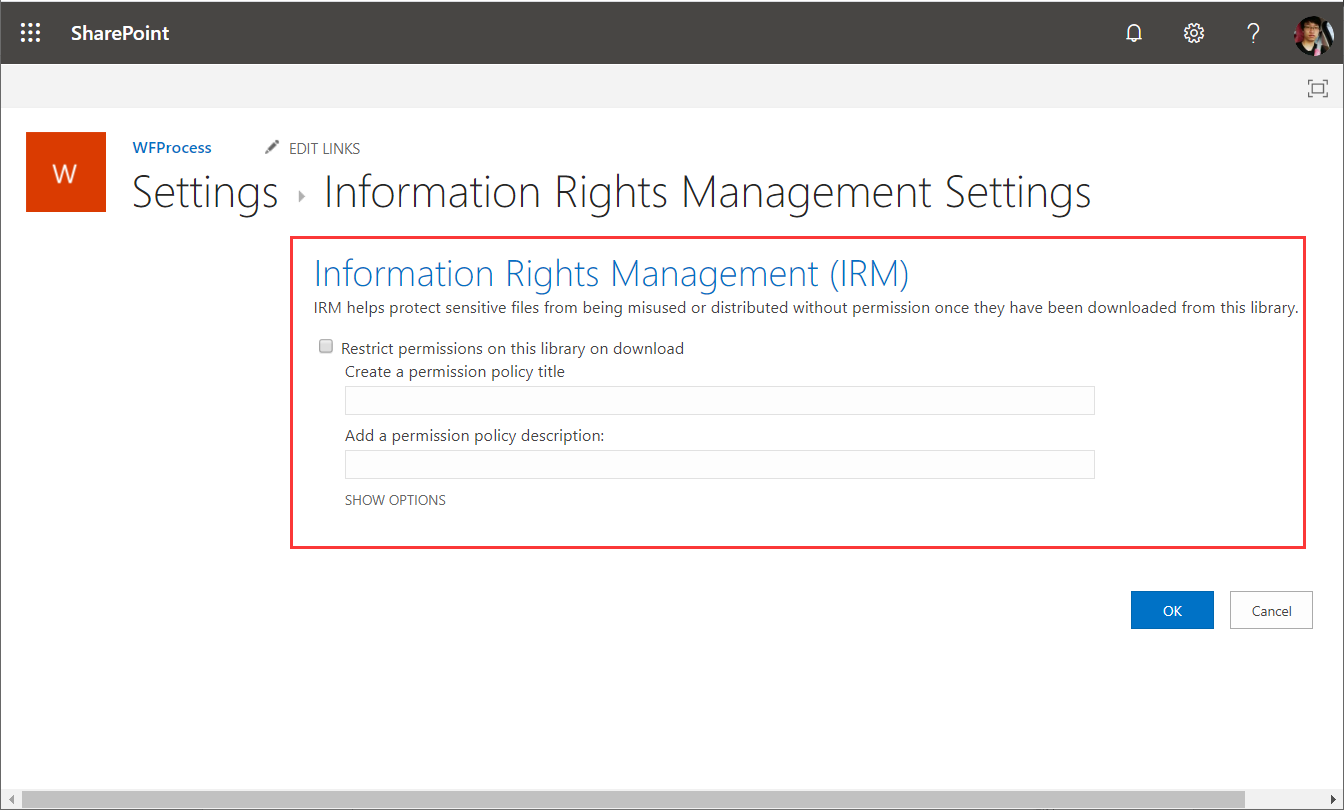Screen dimensions: 1344x810
Task: Click the help question mark icon
Action: click(x=1253, y=33)
